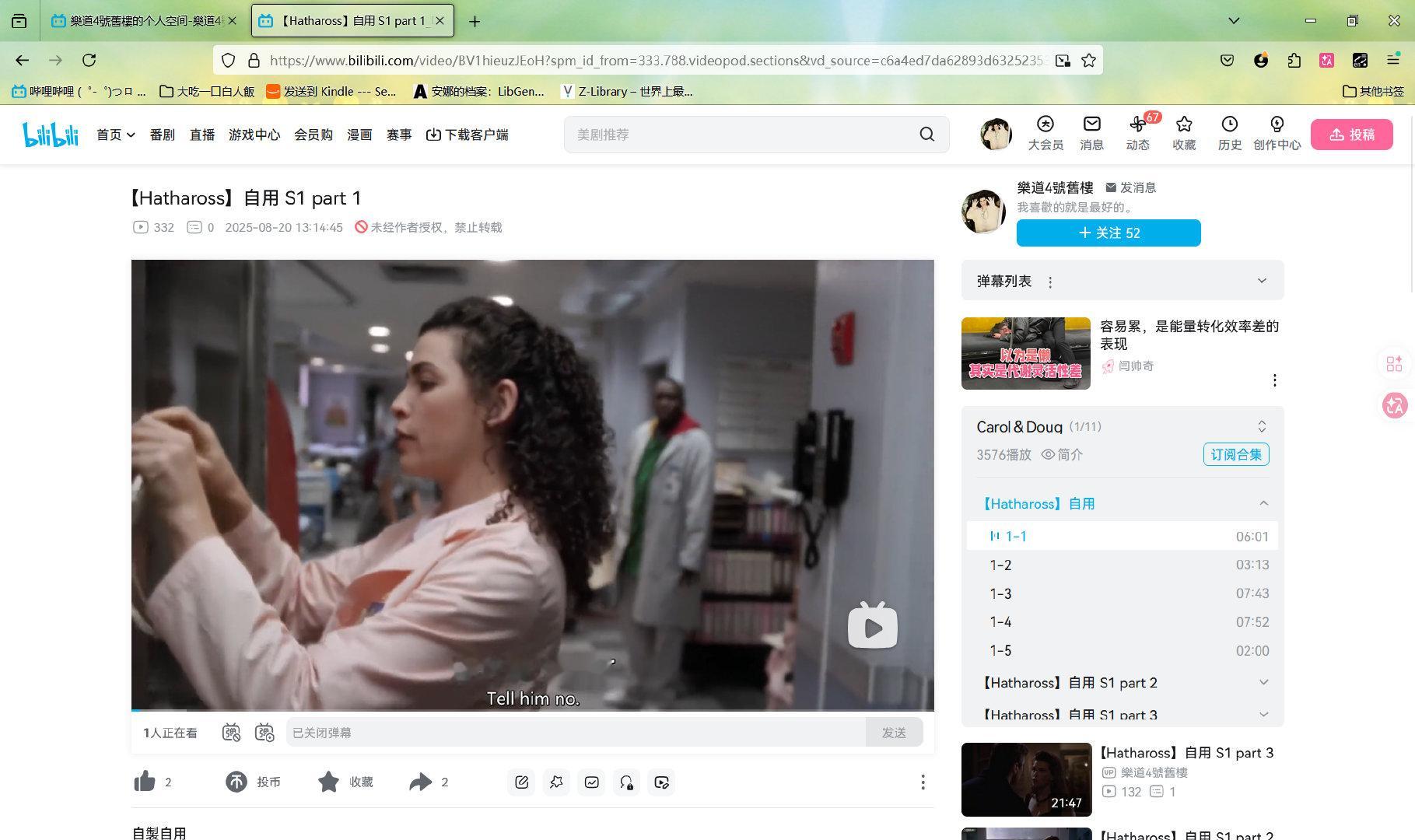Click the bilibili logo
The width and height of the screenshot is (1415, 840).
click(51, 135)
